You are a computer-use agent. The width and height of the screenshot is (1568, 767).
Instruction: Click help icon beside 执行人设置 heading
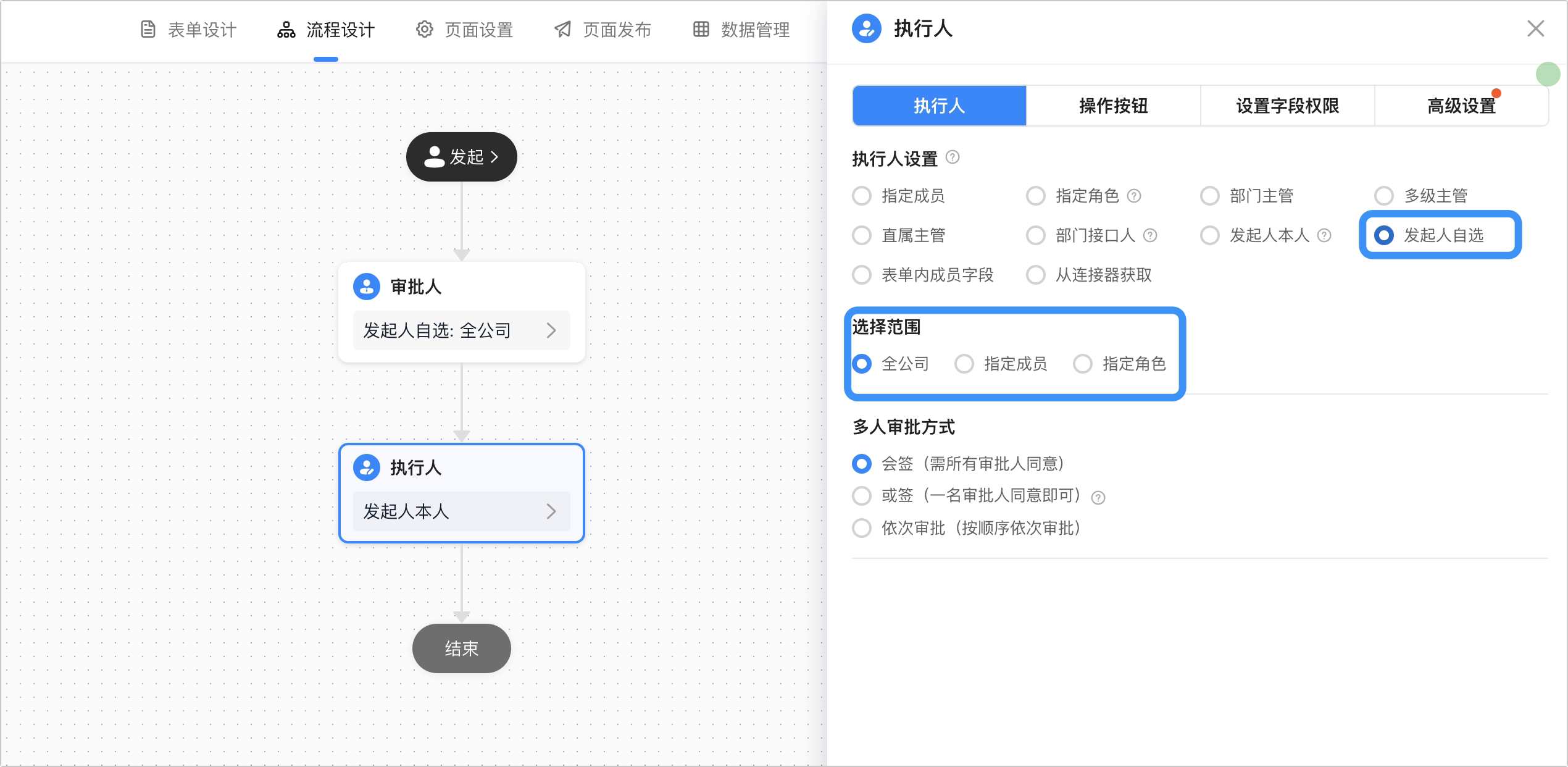953,157
